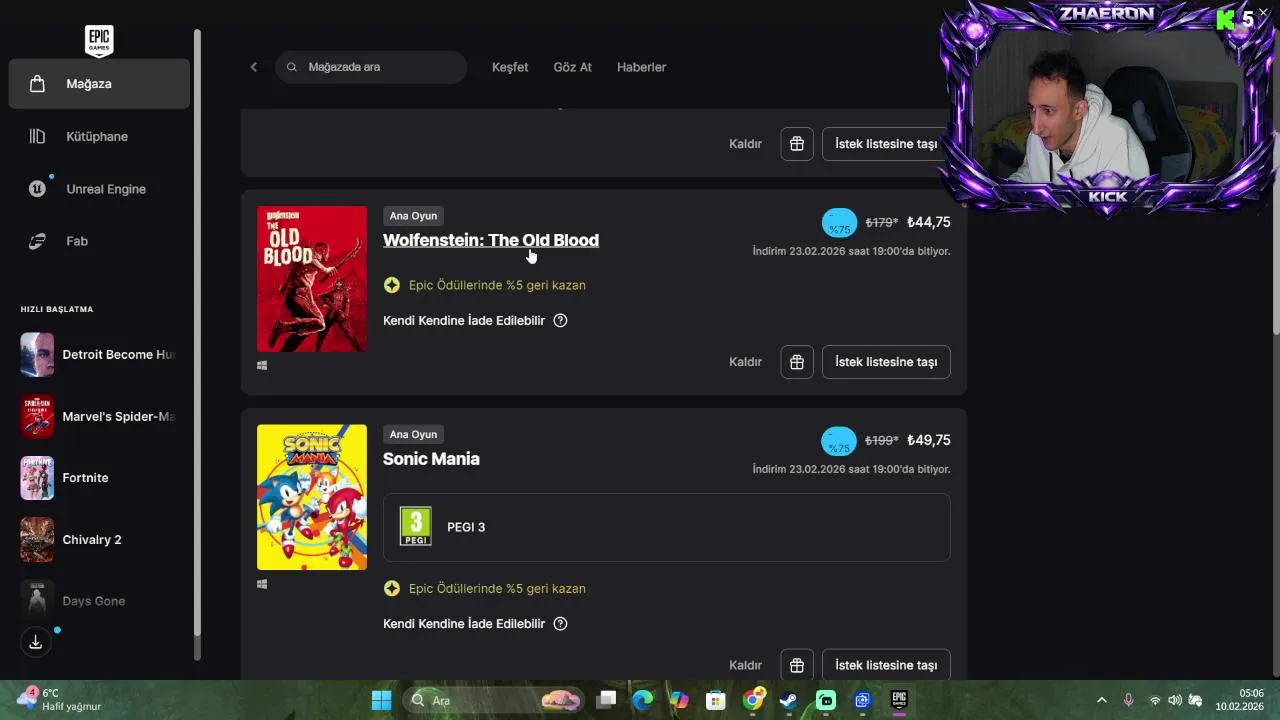Viewport: 1280px width, 720px height.
Task: Focus the Mağazada ara search field
Action: coord(371,67)
